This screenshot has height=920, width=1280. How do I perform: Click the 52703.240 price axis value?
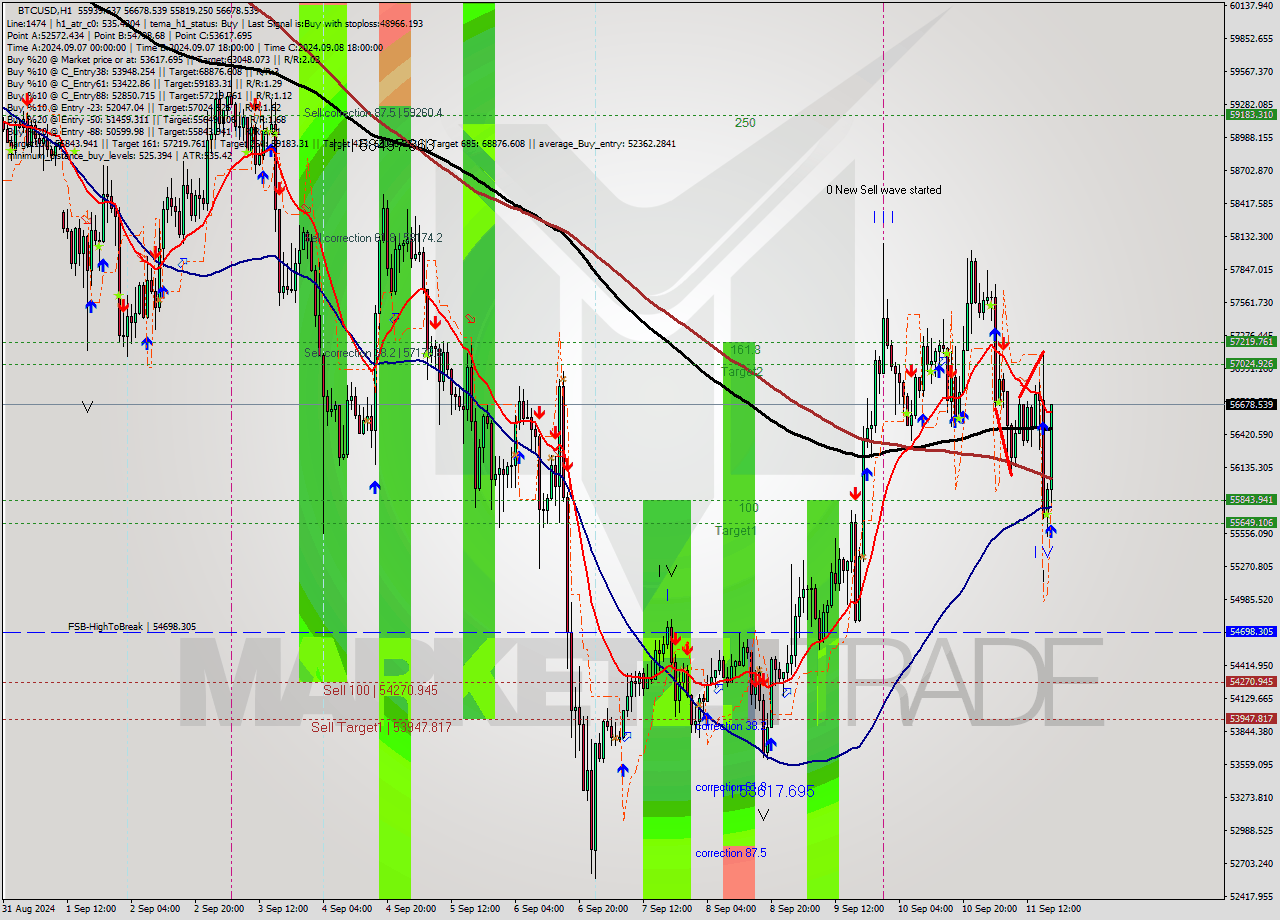click(1251, 863)
